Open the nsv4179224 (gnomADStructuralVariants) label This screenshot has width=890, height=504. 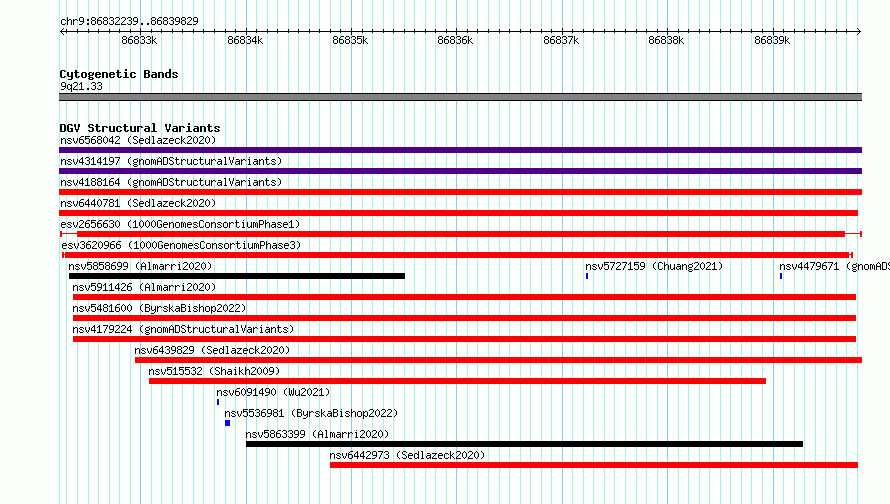pyautogui.click(x=183, y=329)
